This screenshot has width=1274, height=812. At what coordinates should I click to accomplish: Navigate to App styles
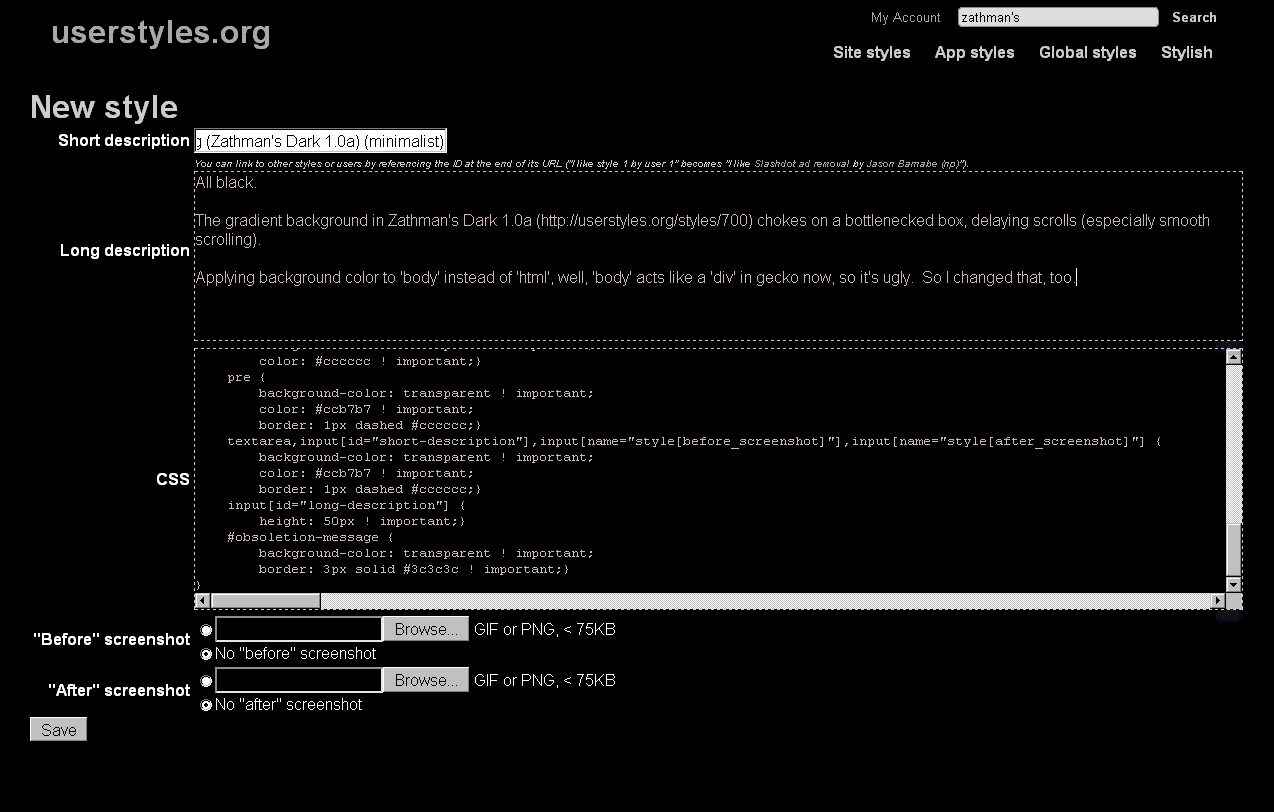(x=974, y=53)
